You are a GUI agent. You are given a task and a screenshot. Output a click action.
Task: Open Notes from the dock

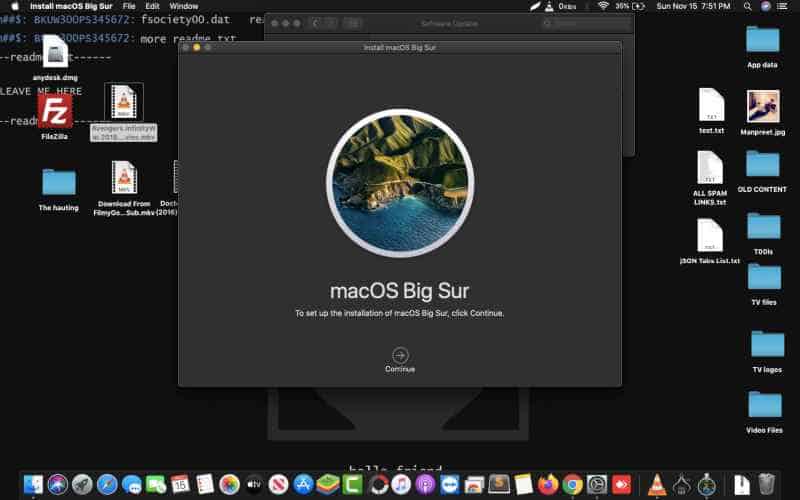point(523,484)
